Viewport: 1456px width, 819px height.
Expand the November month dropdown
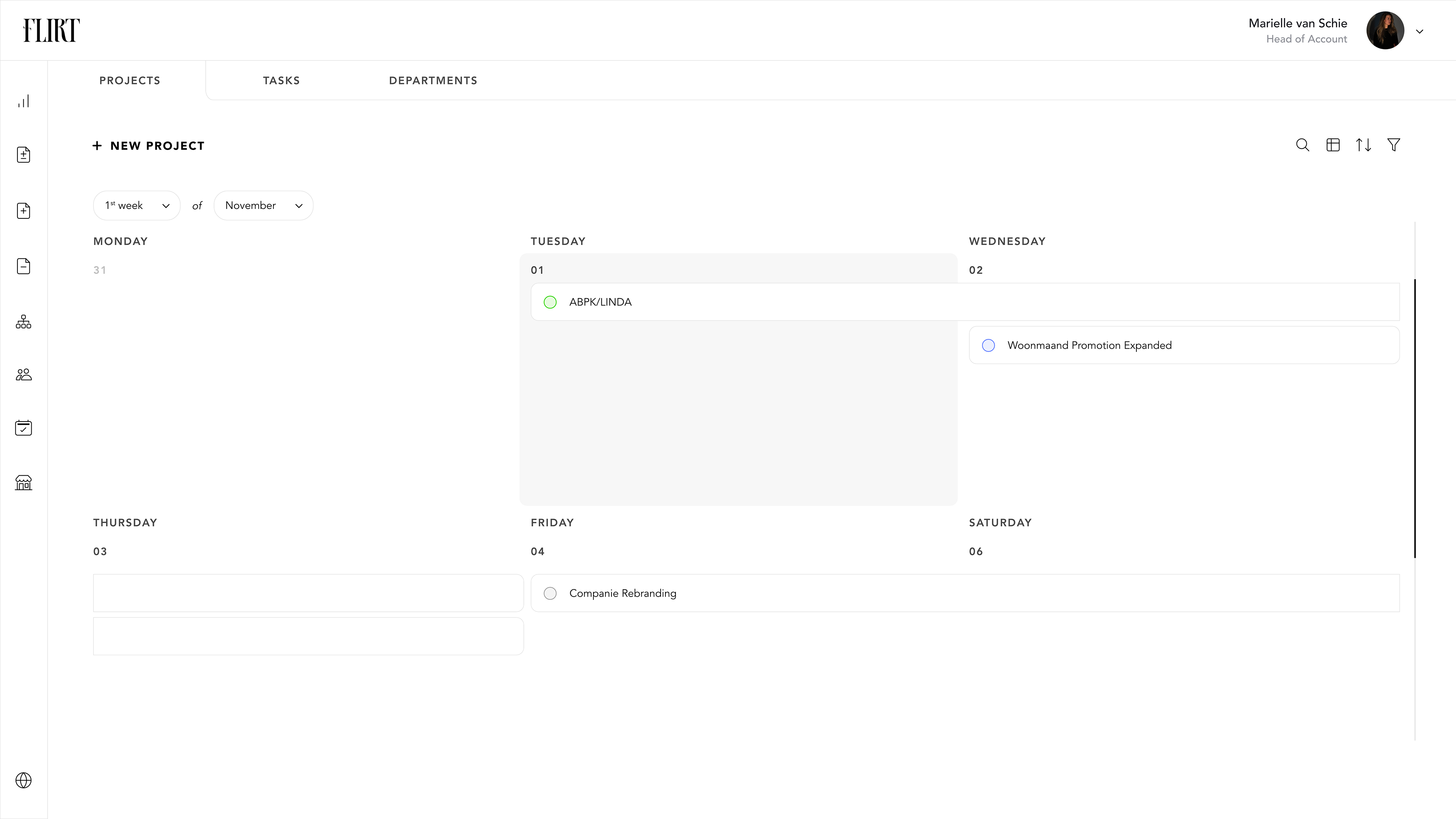264,206
